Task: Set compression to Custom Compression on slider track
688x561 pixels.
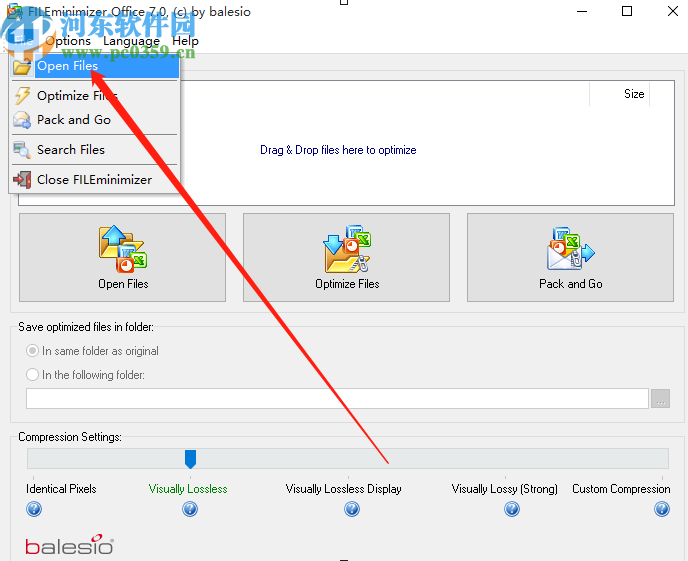Action: (x=662, y=459)
